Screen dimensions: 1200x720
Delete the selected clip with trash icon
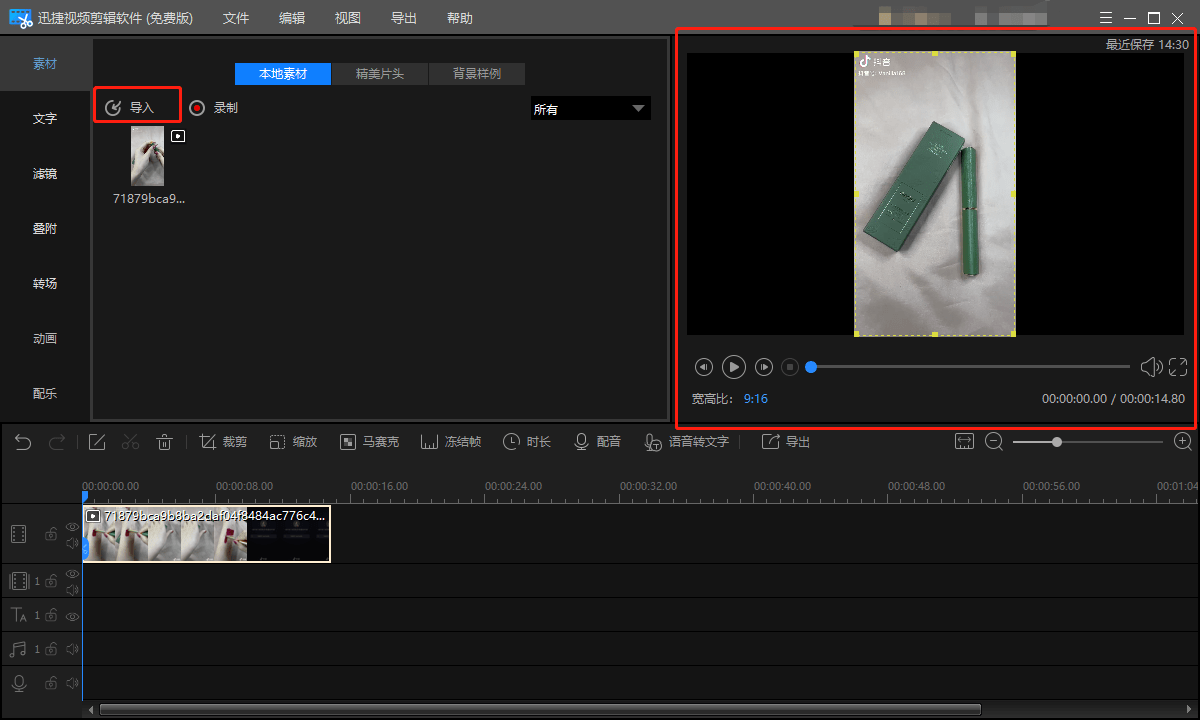[165, 442]
